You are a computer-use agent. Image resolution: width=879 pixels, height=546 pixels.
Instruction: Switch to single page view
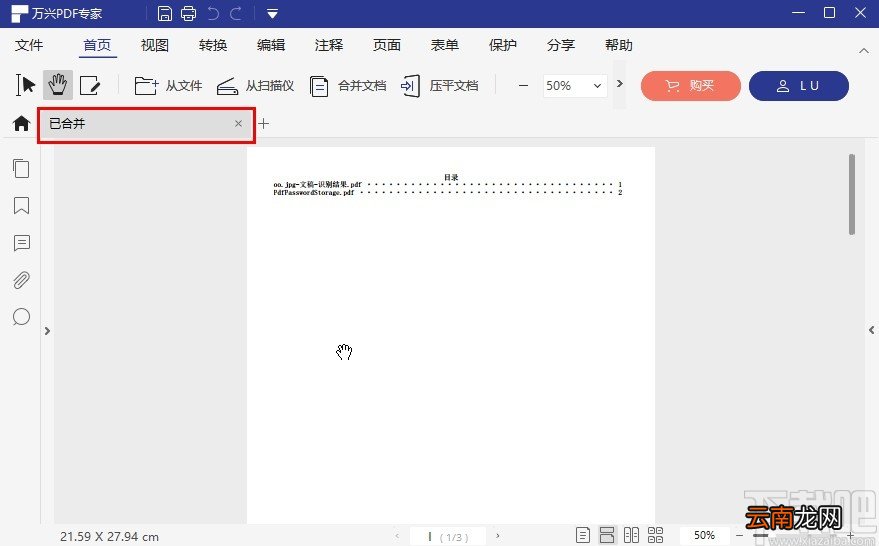coord(583,536)
